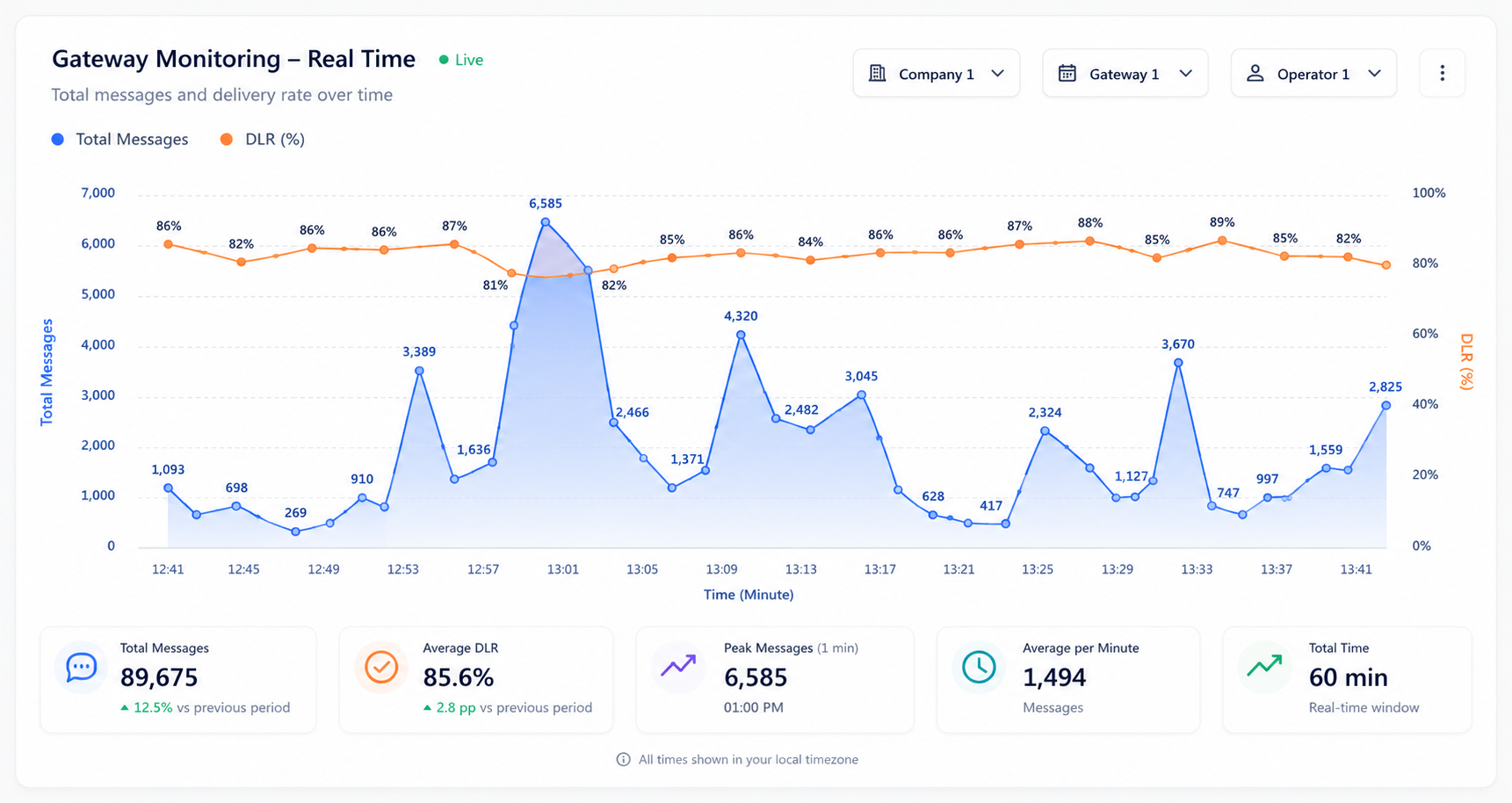Click the 1,636 value label on the chart

click(474, 450)
